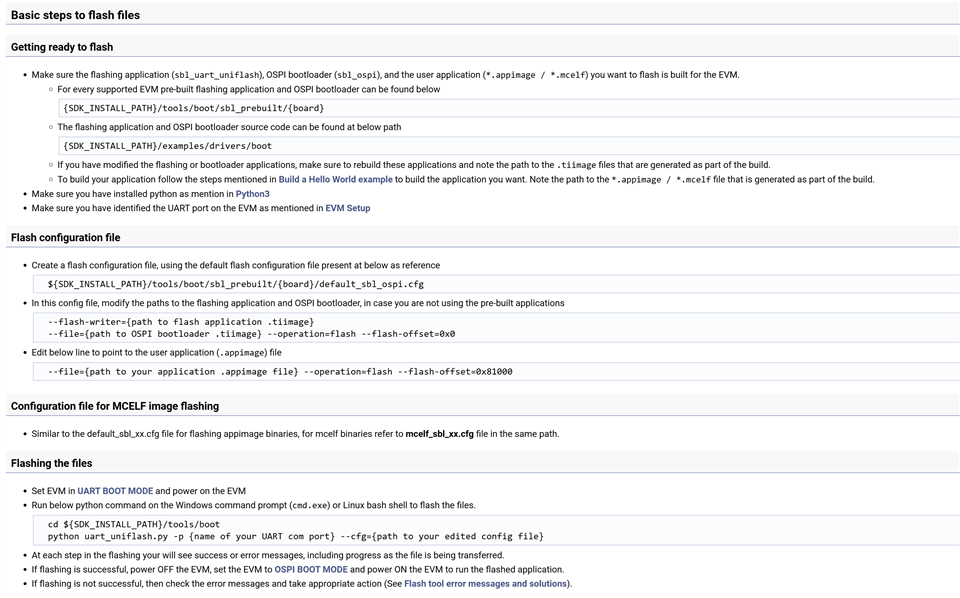Click the UART BOOT MODE link

click(115, 491)
